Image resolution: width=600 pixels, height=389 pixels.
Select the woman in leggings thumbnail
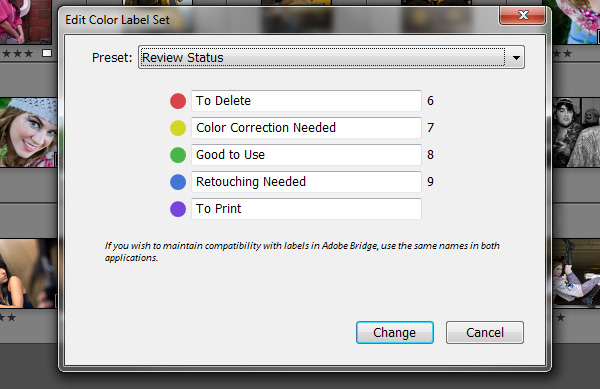[x=576, y=273]
